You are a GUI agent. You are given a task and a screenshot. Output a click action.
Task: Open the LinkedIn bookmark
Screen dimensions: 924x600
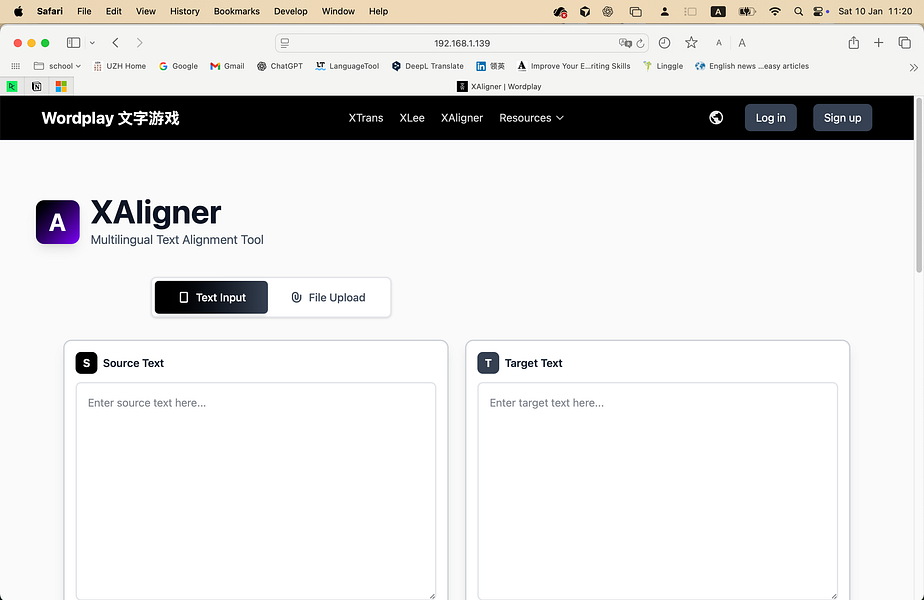click(x=490, y=66)
